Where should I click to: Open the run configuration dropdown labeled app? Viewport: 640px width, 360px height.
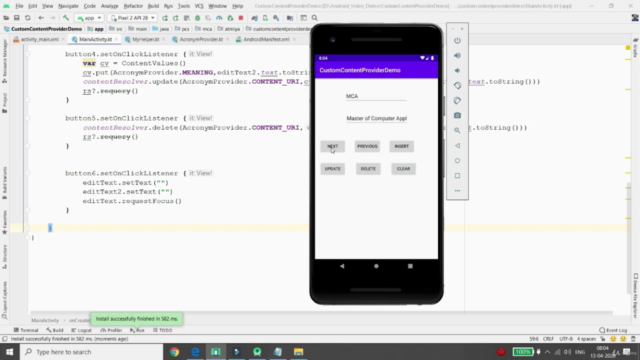point(89,18)
